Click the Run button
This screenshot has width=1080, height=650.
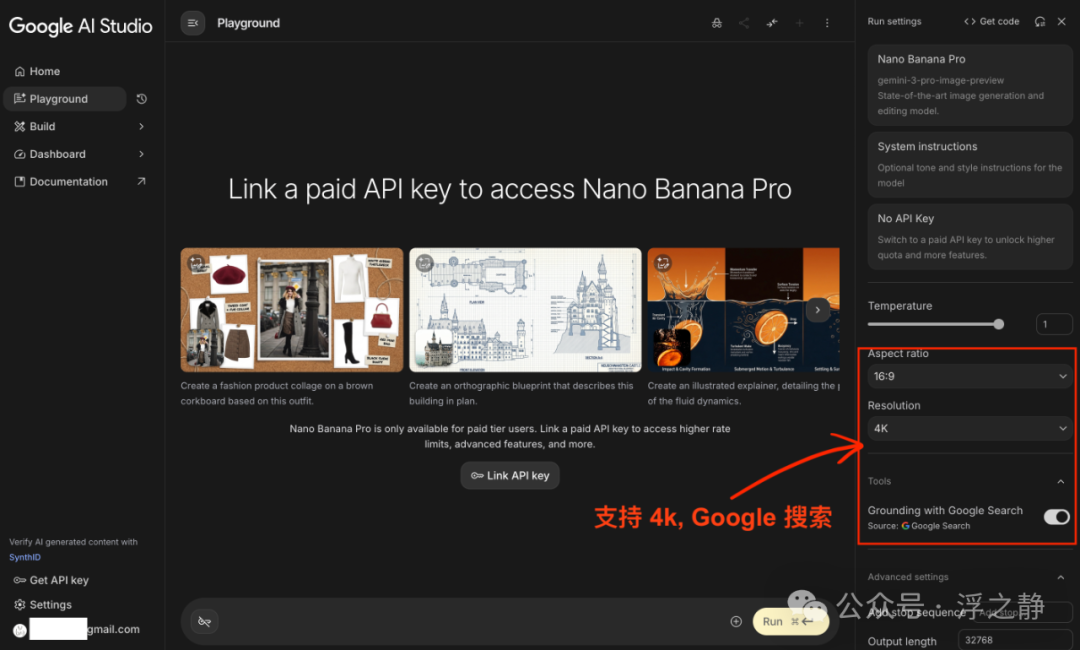791,622
